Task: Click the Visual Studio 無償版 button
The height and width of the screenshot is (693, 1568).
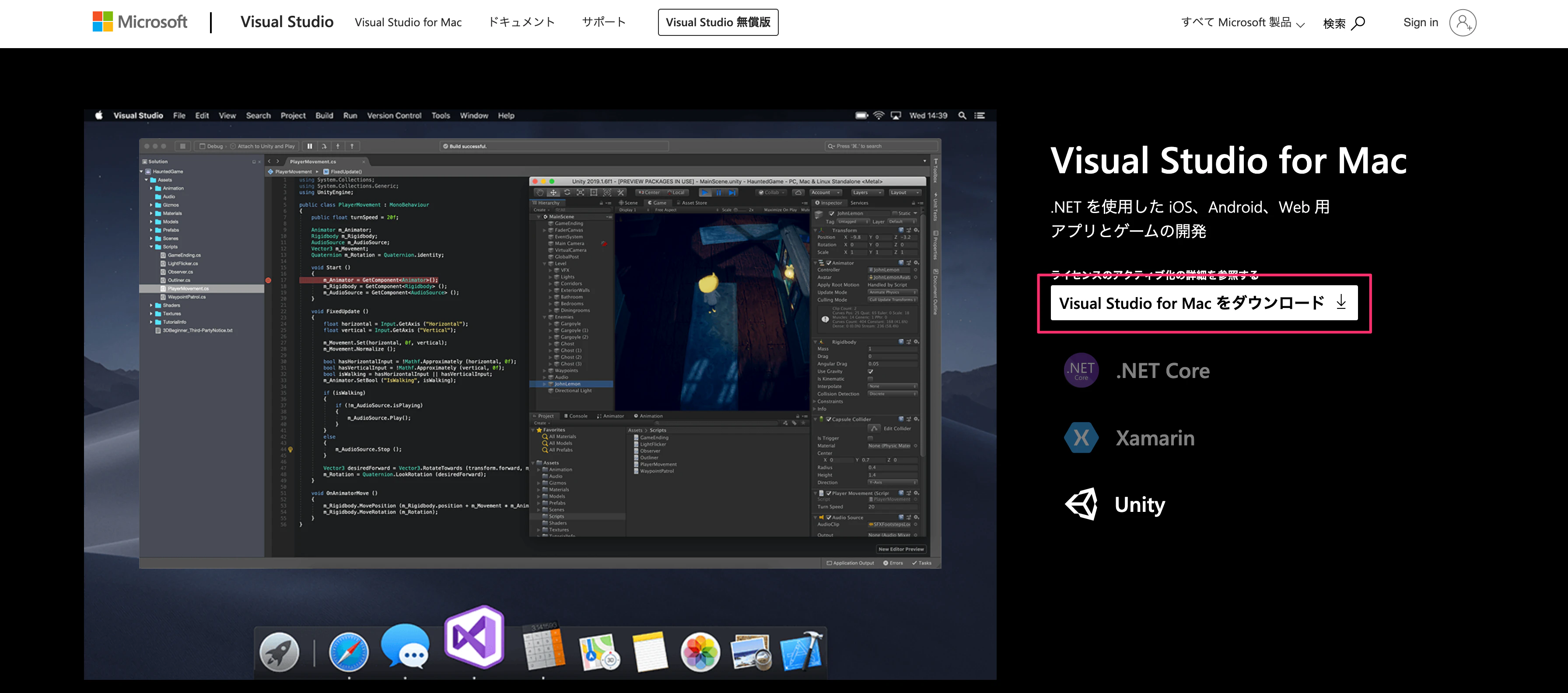Action: 717,23
